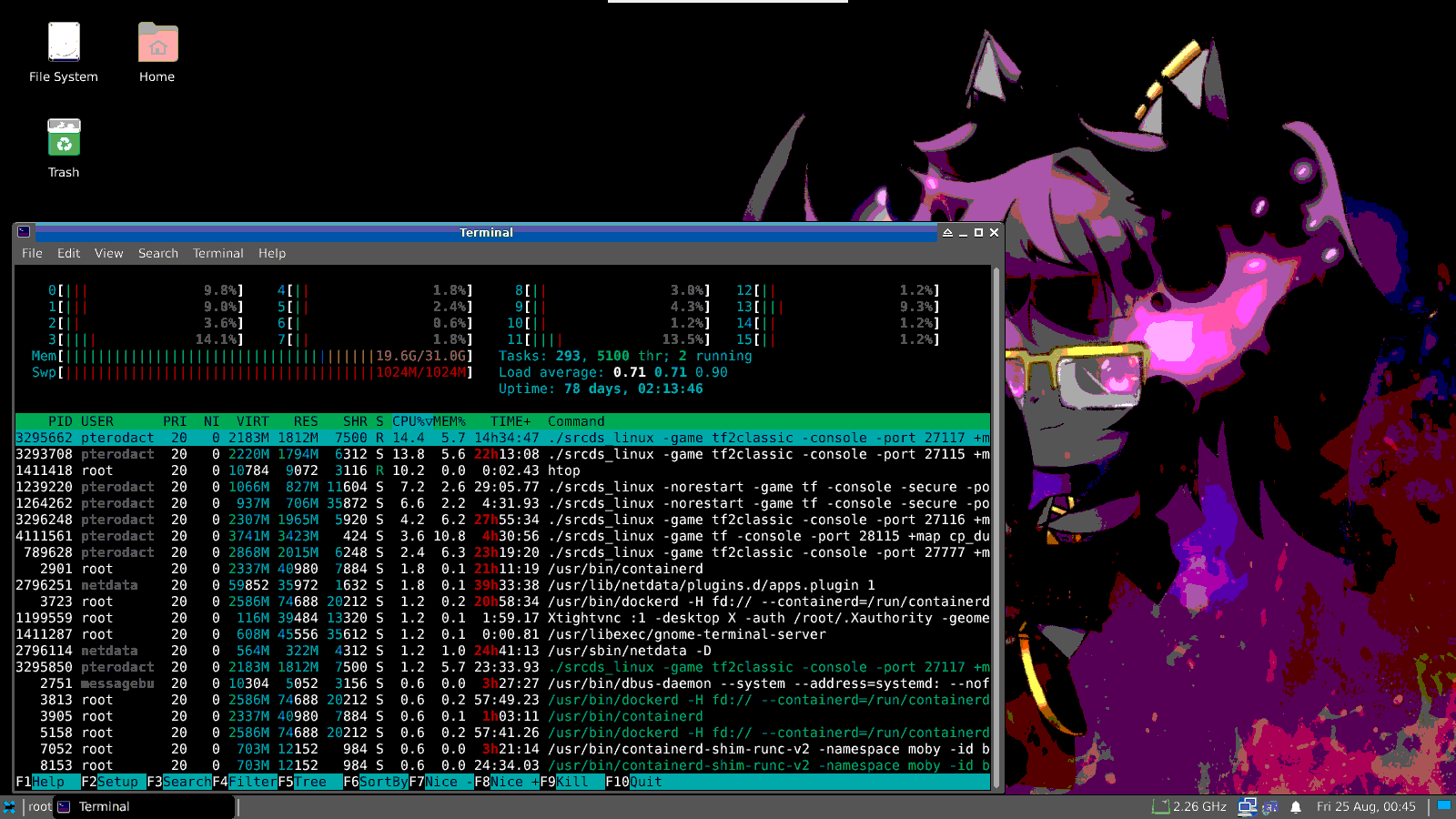This screenshot has height=819, width=1456.
Task: Open the Terminal menu in menu bar
Action: pos(218,253)
